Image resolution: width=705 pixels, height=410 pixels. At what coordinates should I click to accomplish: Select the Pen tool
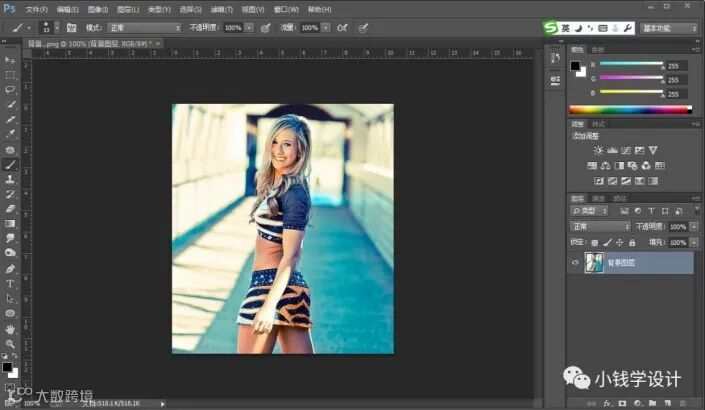pos(10,269)
